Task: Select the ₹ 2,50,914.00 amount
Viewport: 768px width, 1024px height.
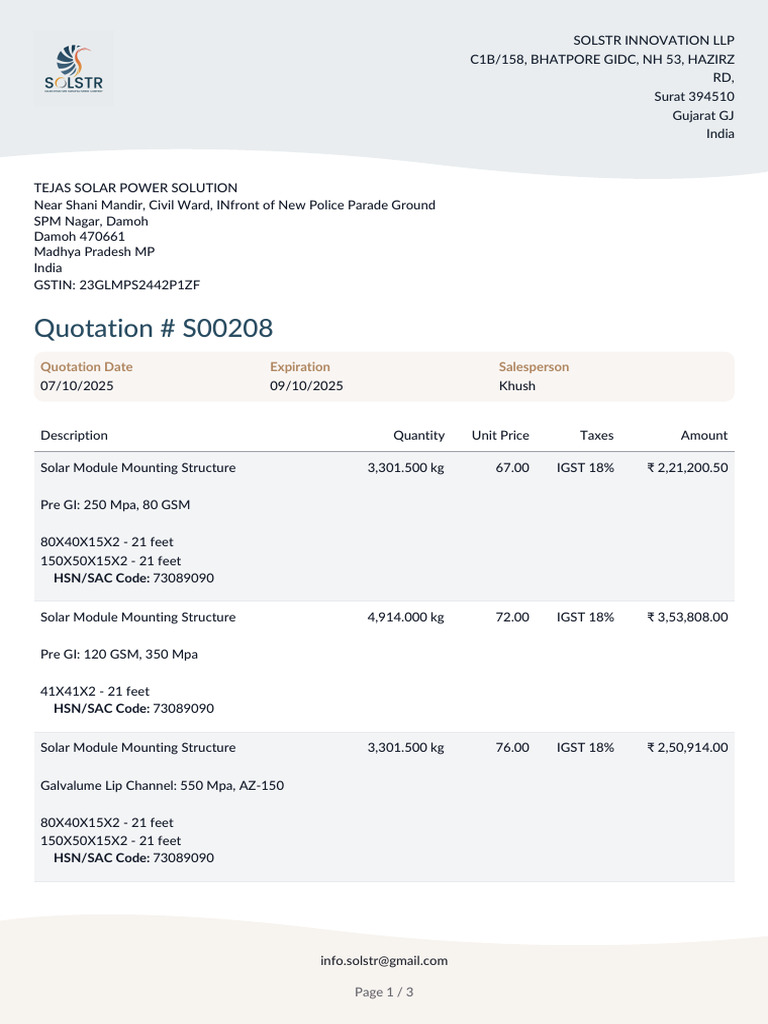Action: (687, 747)
